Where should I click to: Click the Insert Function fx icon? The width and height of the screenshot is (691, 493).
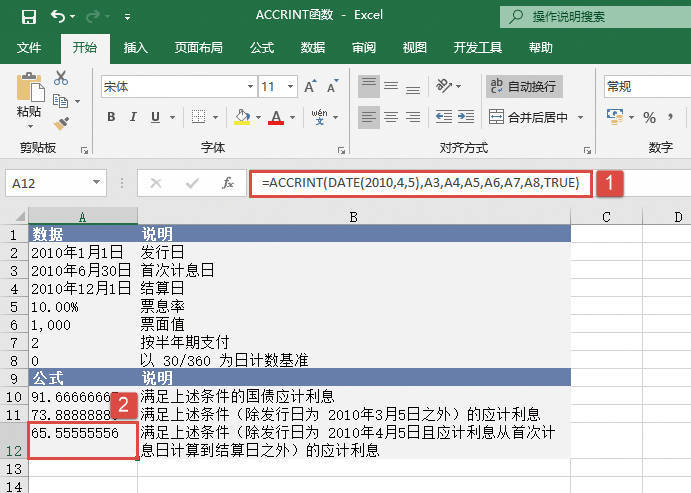click(228, 183)
